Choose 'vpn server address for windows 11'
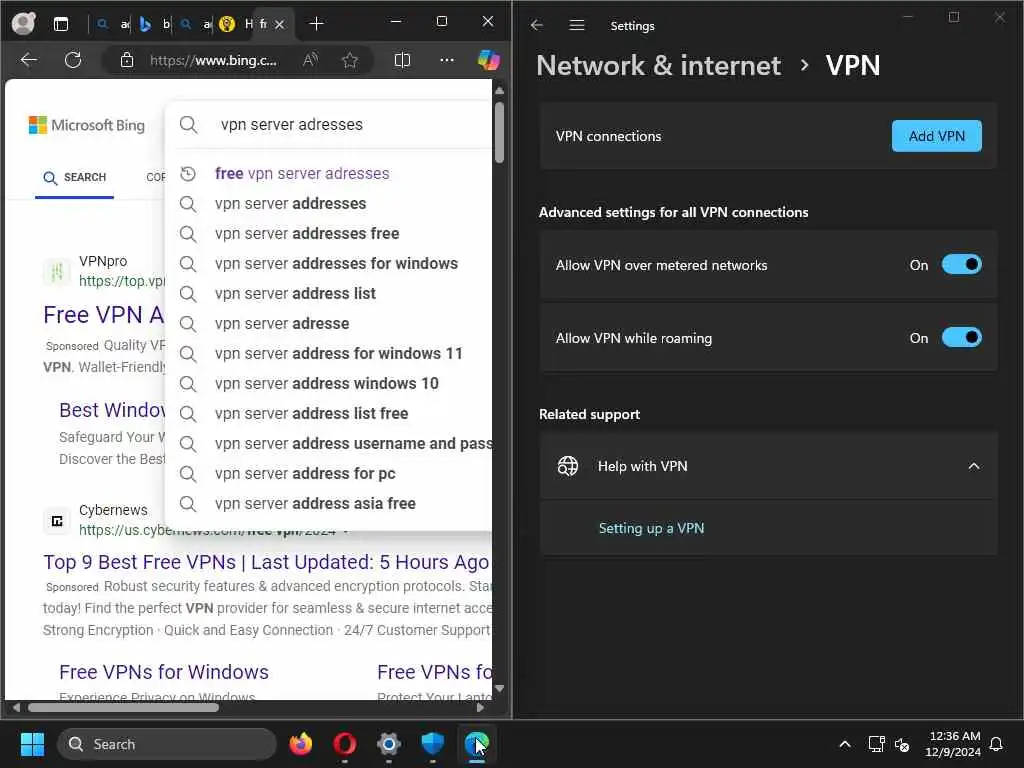The width and height of the screenshot is (1024, 768). pos(338,353)
